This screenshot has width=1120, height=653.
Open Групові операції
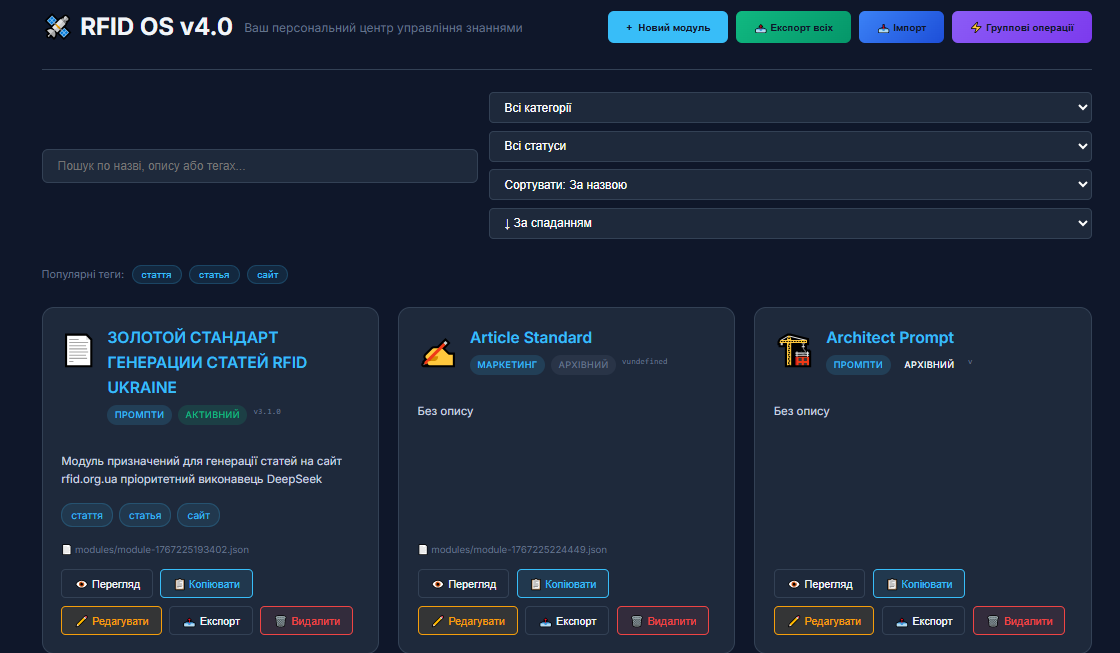pos(1021,27)
